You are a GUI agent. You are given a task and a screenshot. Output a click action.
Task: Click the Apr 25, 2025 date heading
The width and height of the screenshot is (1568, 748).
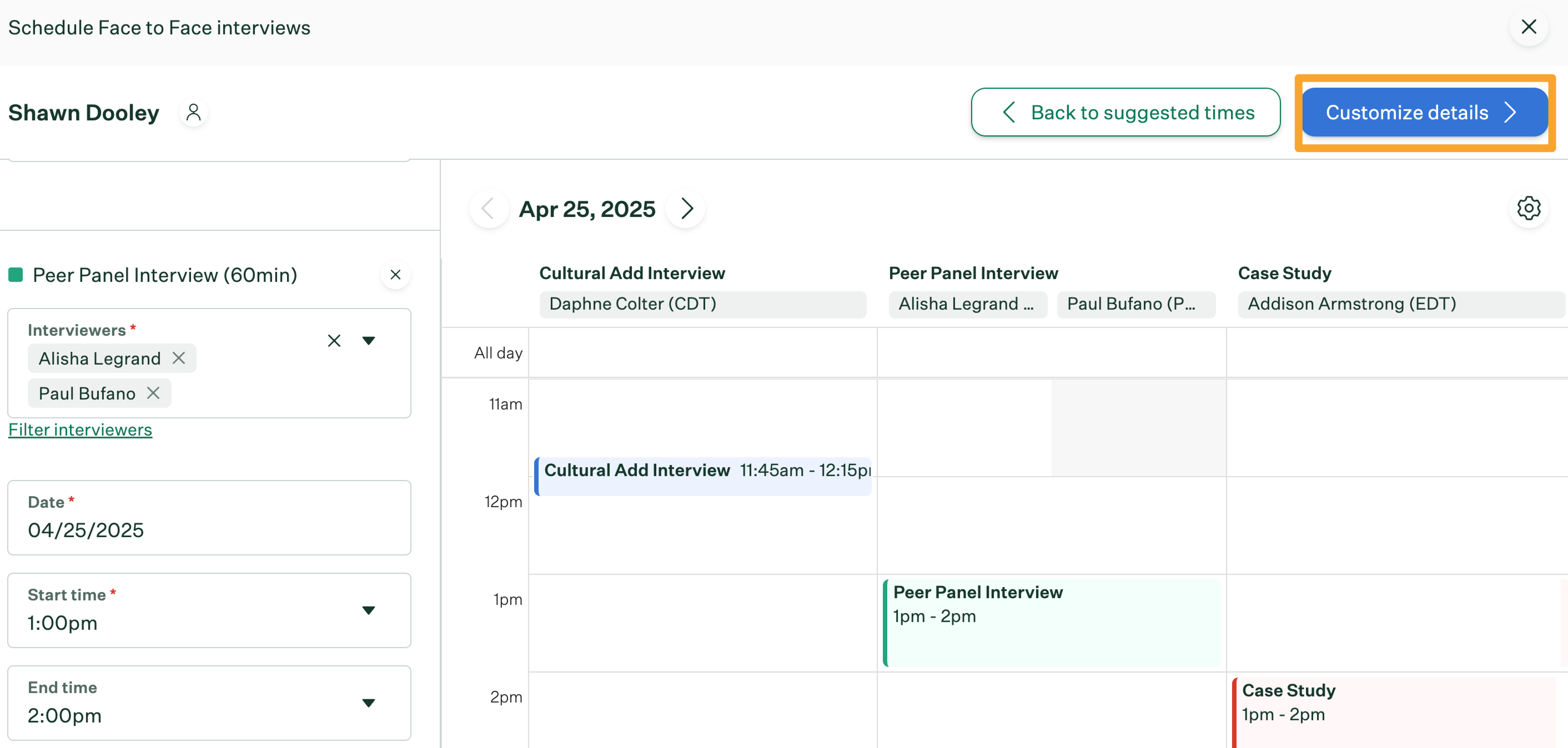587,209
